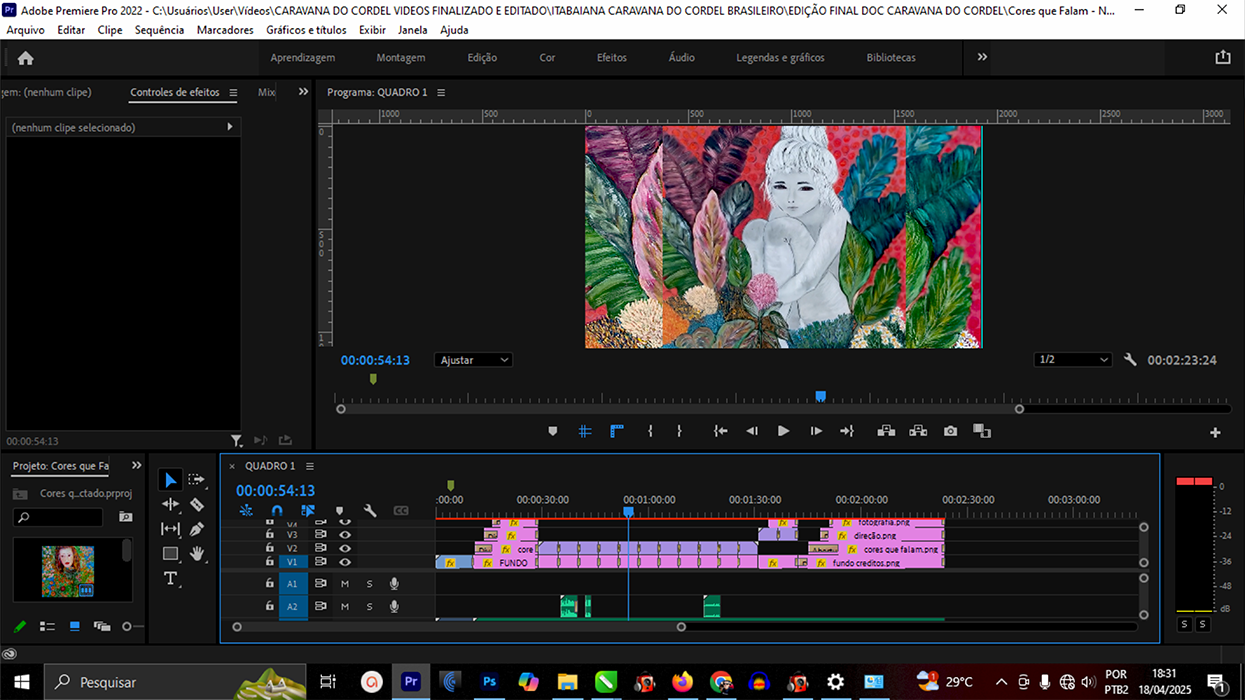Click the Quick Export share icon
The height and width of the screenshot is (700, 1245).
[x=1223, y=57]
